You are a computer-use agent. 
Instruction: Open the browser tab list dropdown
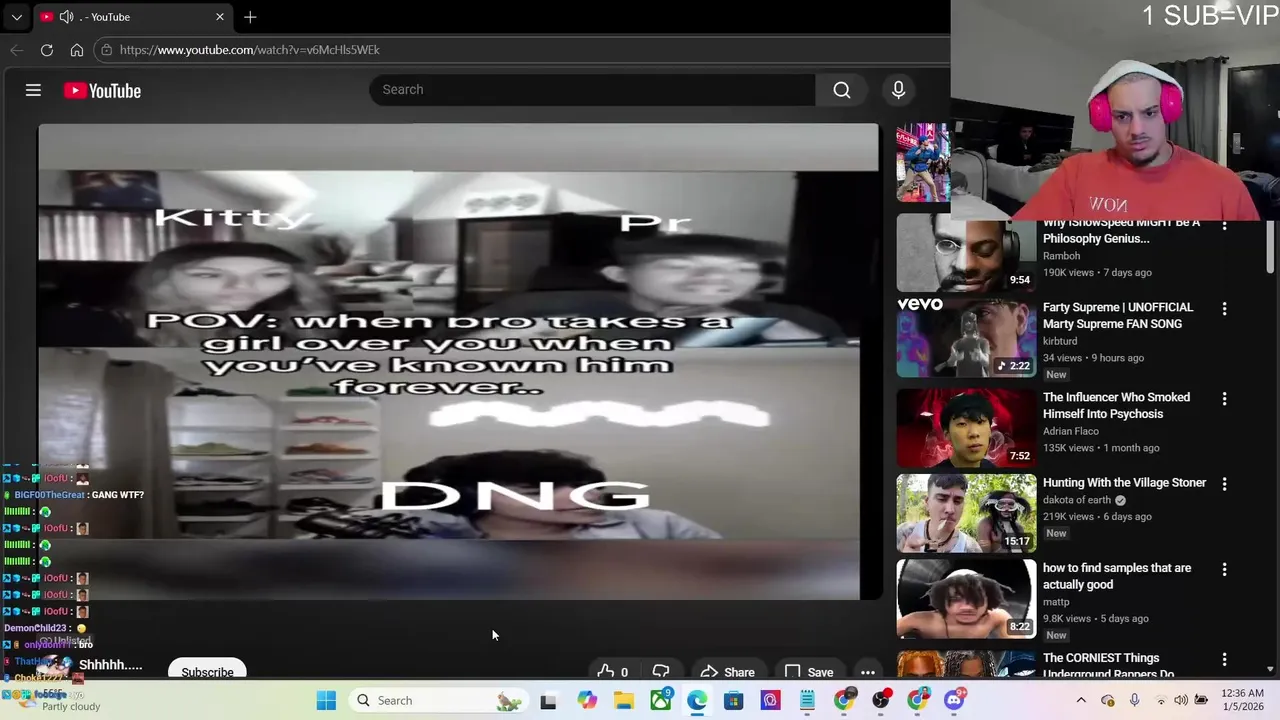[x=16, y=17]
